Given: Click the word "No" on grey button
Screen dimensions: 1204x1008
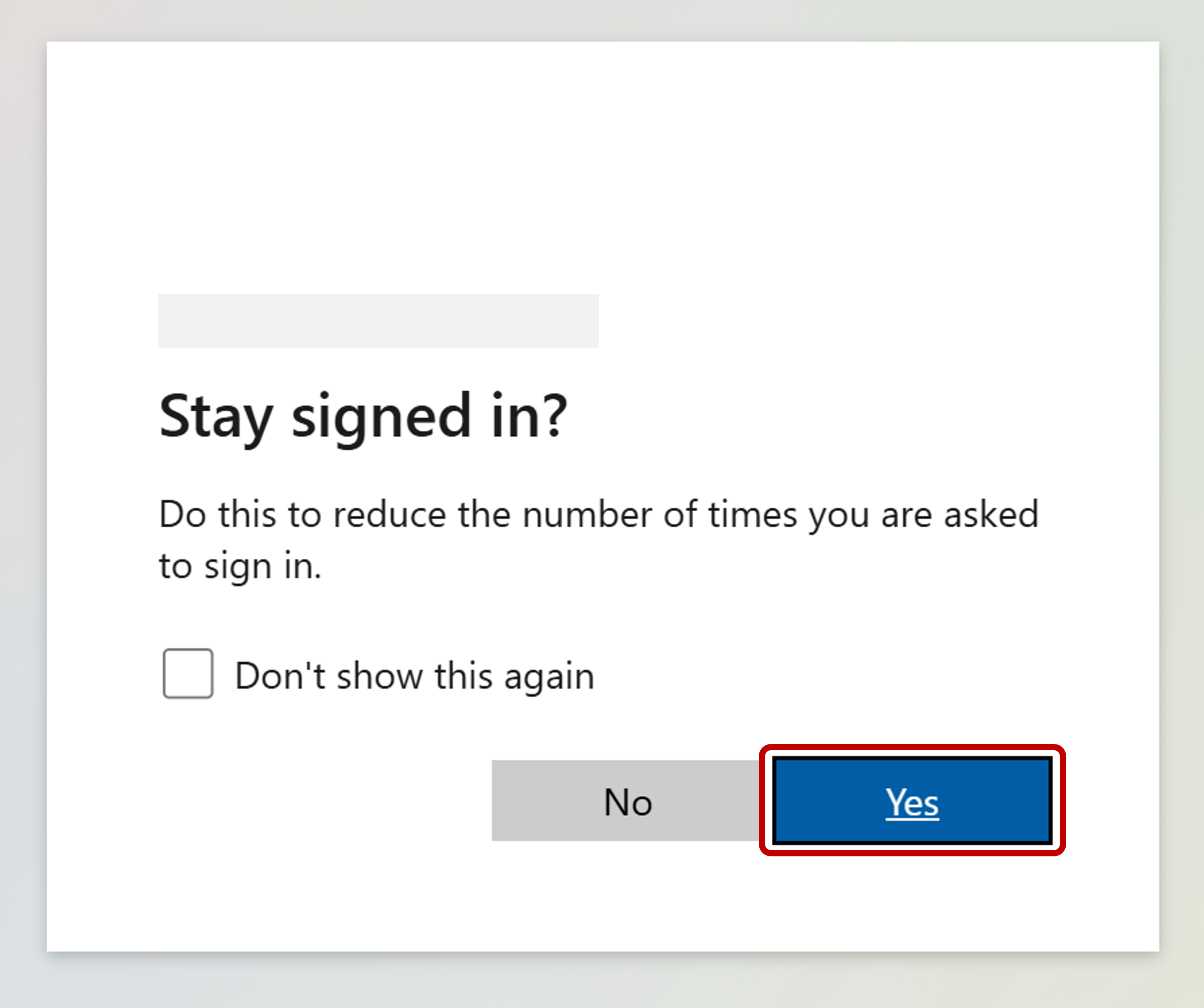Looking at the screenshot, I should coord(628,801).
